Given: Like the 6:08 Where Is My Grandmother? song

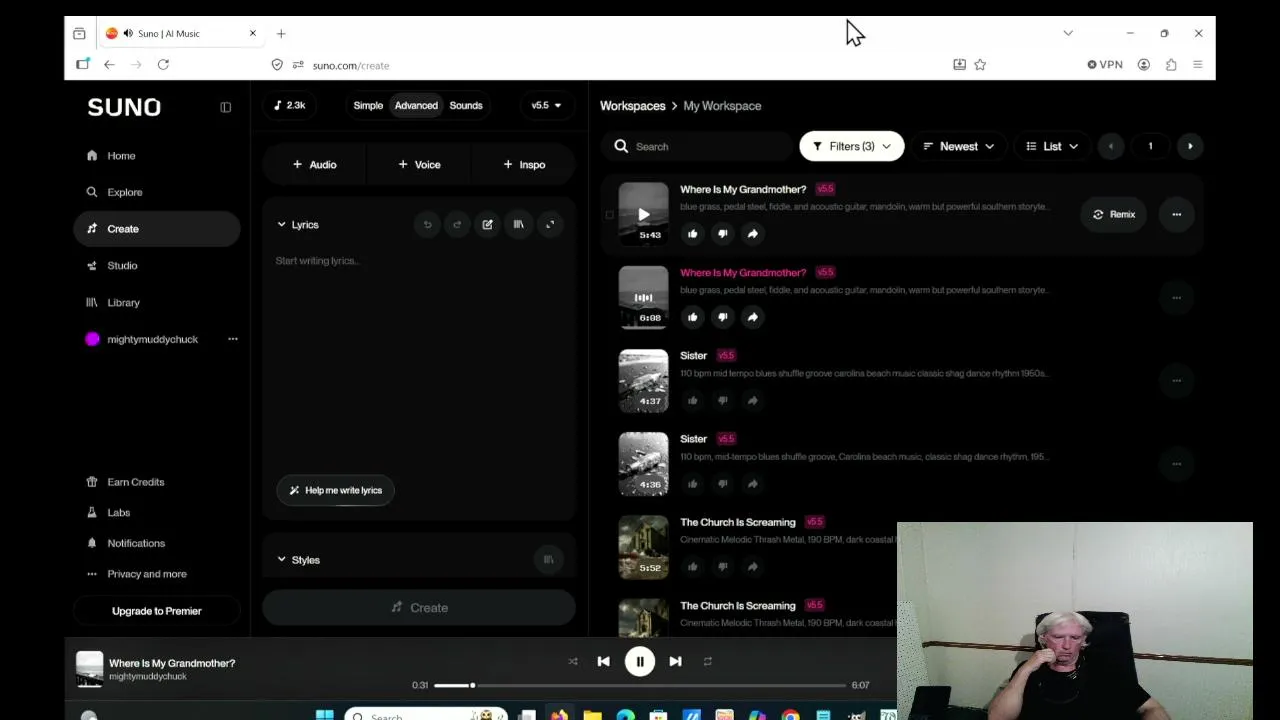Looking at the screenshot, I should pos(692,317).
